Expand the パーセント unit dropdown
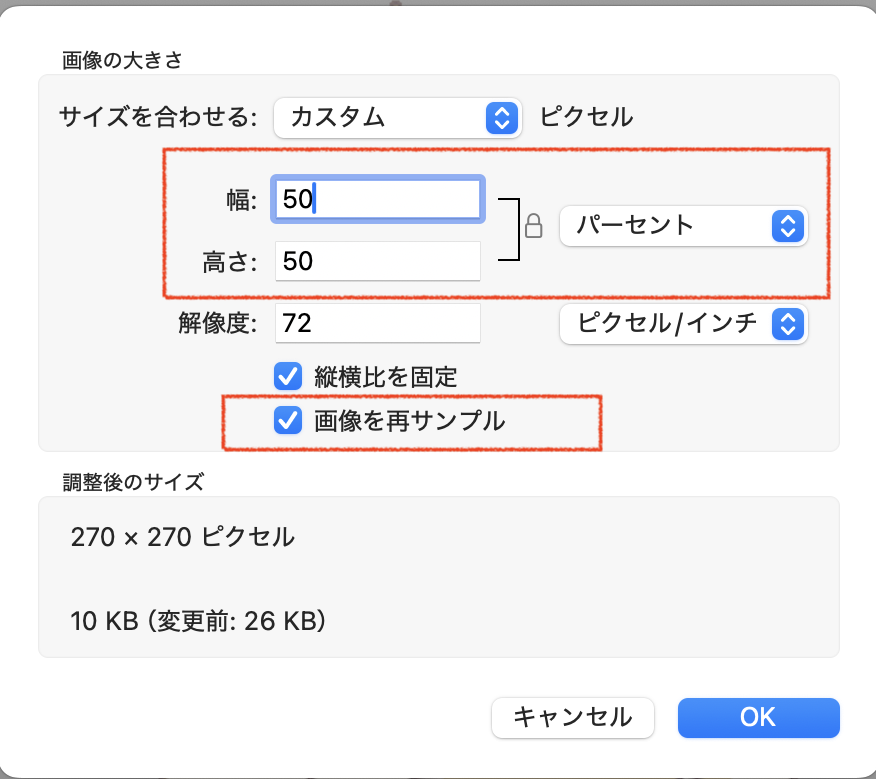Viewport: 876px width, 779px height. (x=683, y=225)
